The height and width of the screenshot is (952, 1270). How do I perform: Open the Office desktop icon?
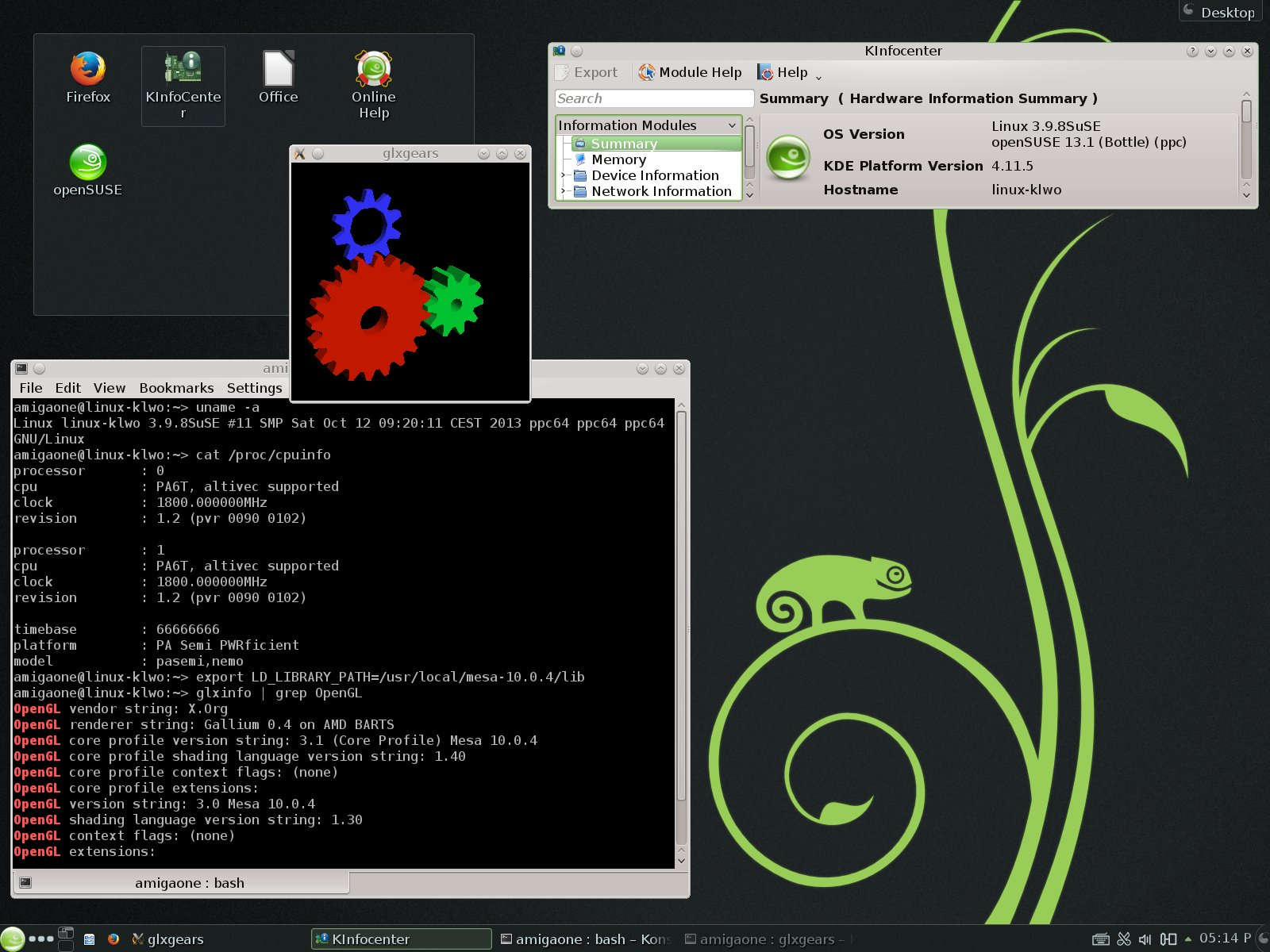(x=278, y=71)
